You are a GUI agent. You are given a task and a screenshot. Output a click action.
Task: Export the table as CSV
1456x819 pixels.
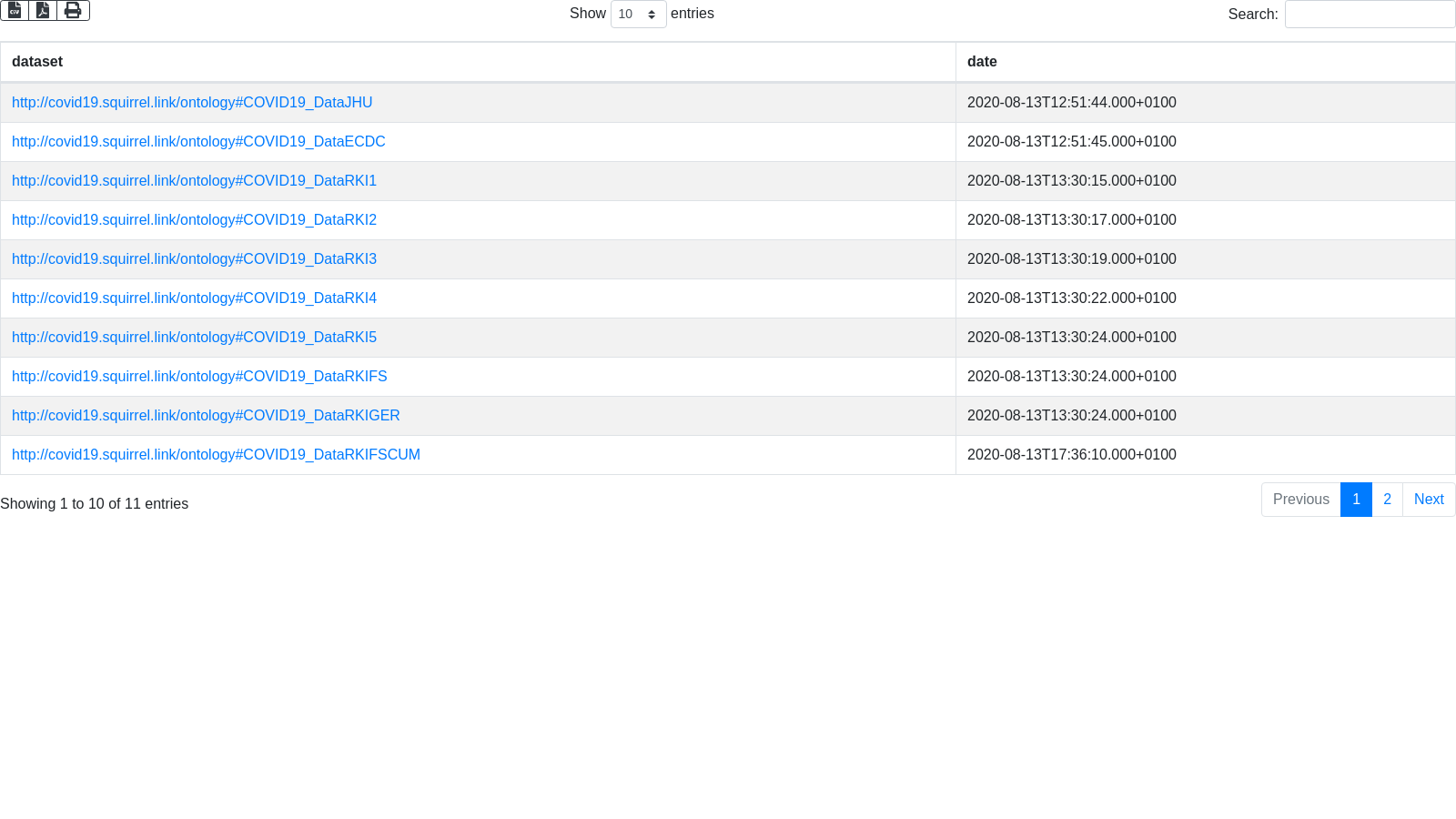click(15, 10)
